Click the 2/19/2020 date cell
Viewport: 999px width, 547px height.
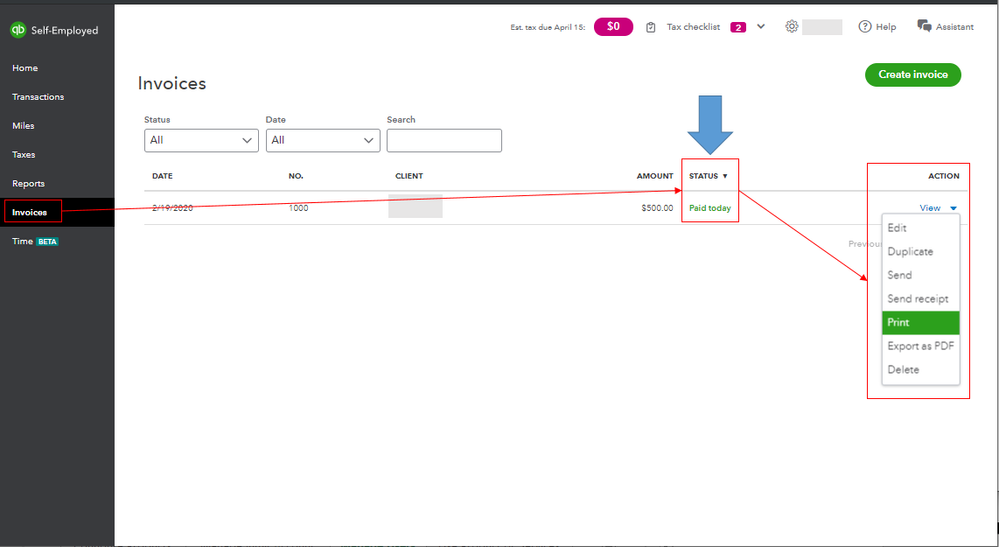[x=172, y=208]
